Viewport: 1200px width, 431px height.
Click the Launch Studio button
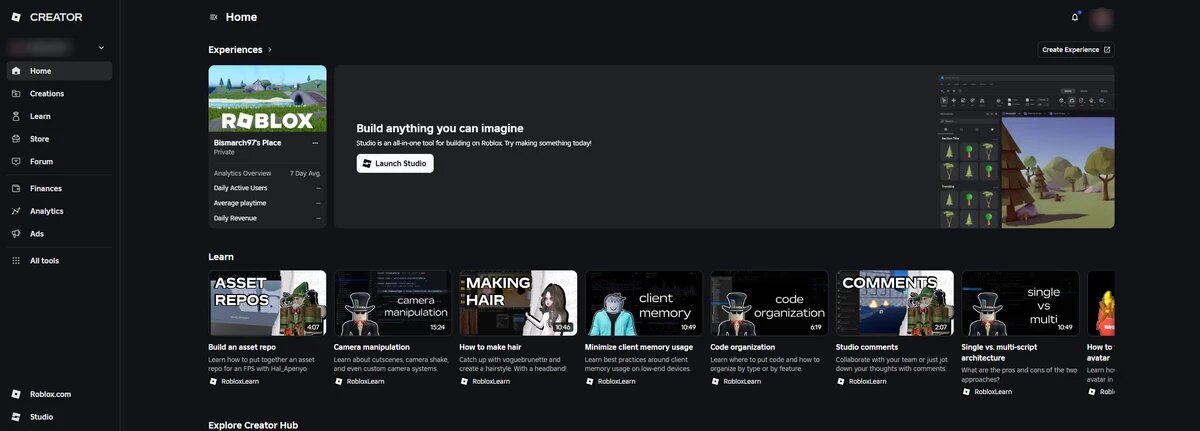tap(395, 163)
